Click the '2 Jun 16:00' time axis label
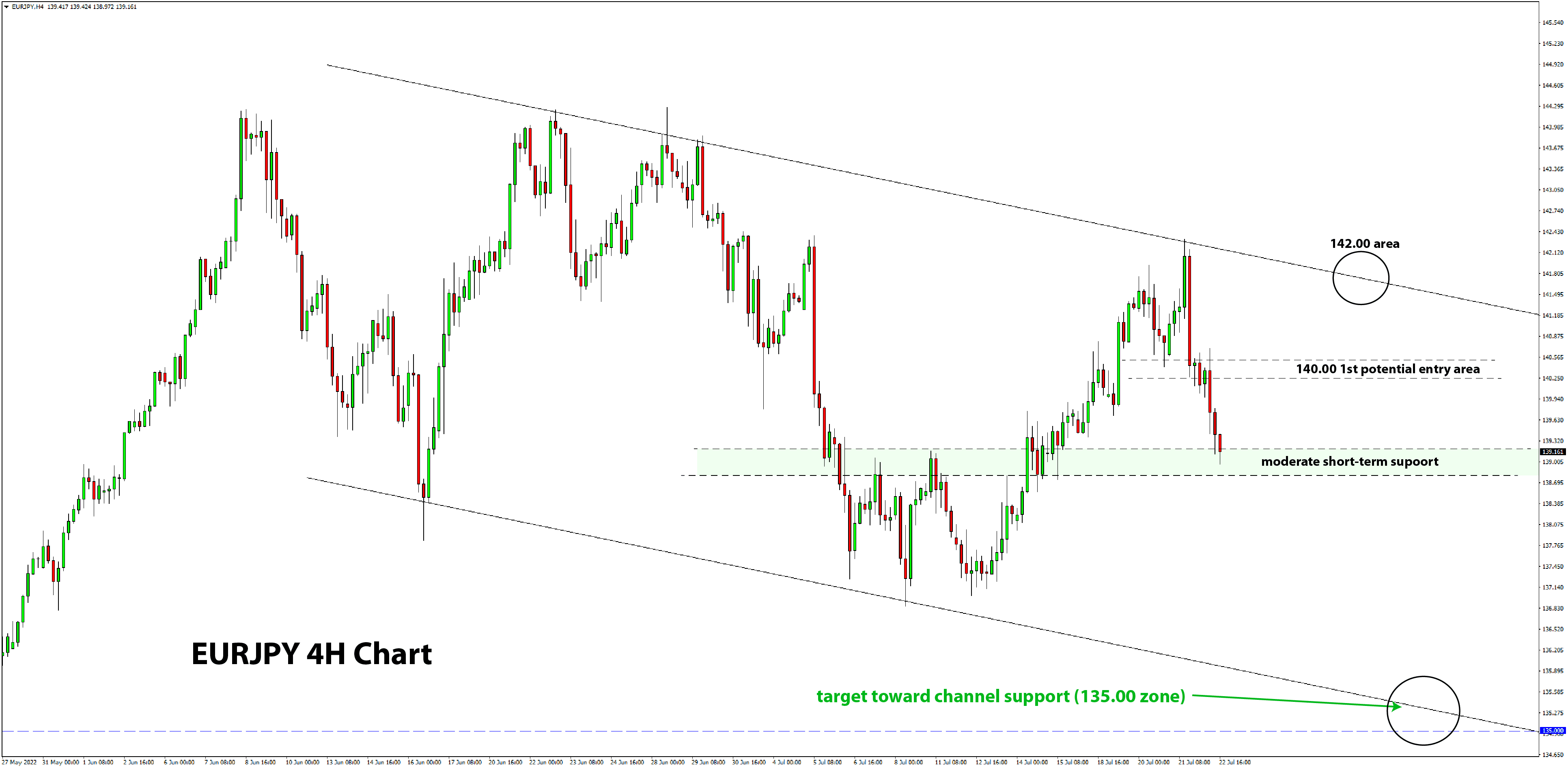This screenshot has width=1568, height=770. 139,762
